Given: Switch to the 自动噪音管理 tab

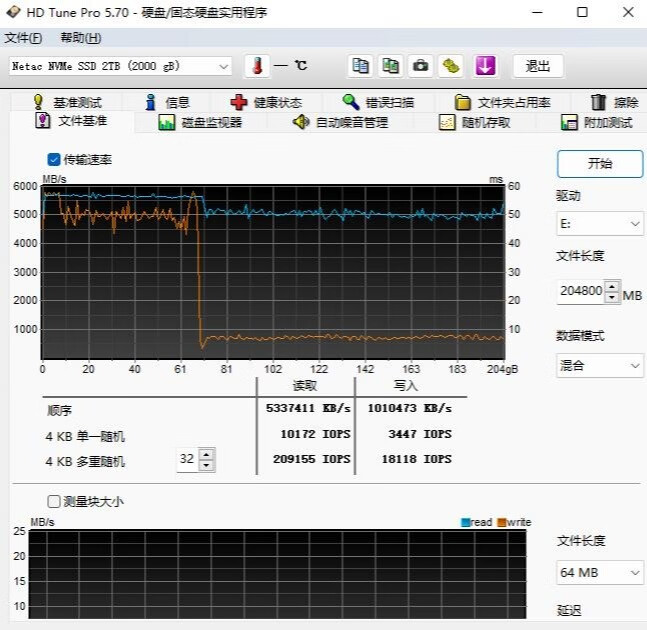Looking at the screenshot, I should (x=340, y=123).
